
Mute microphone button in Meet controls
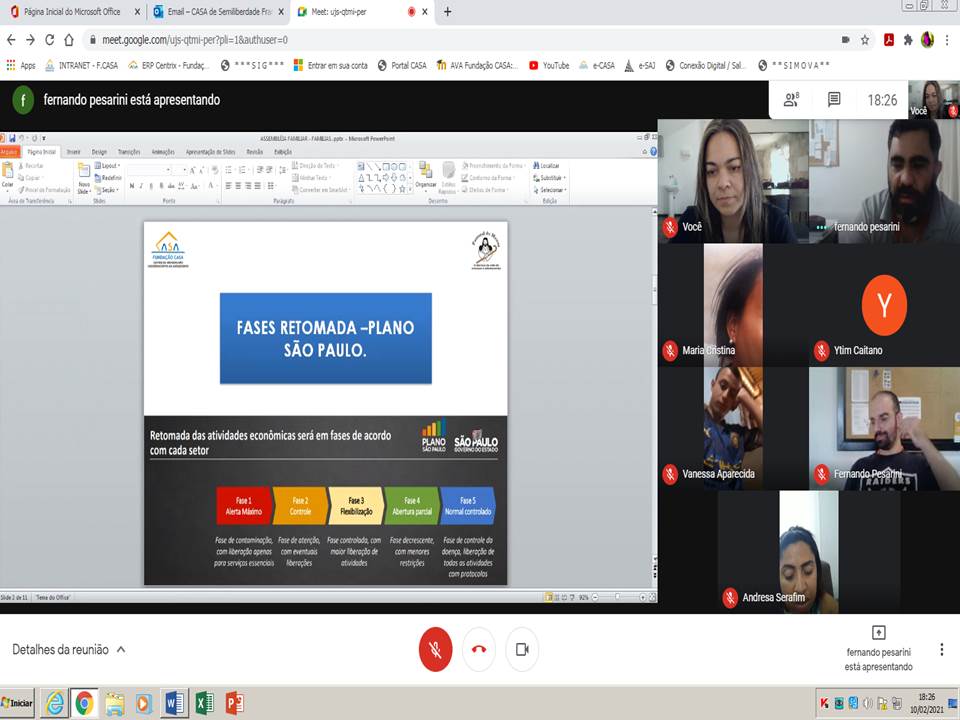click(435, 649)
